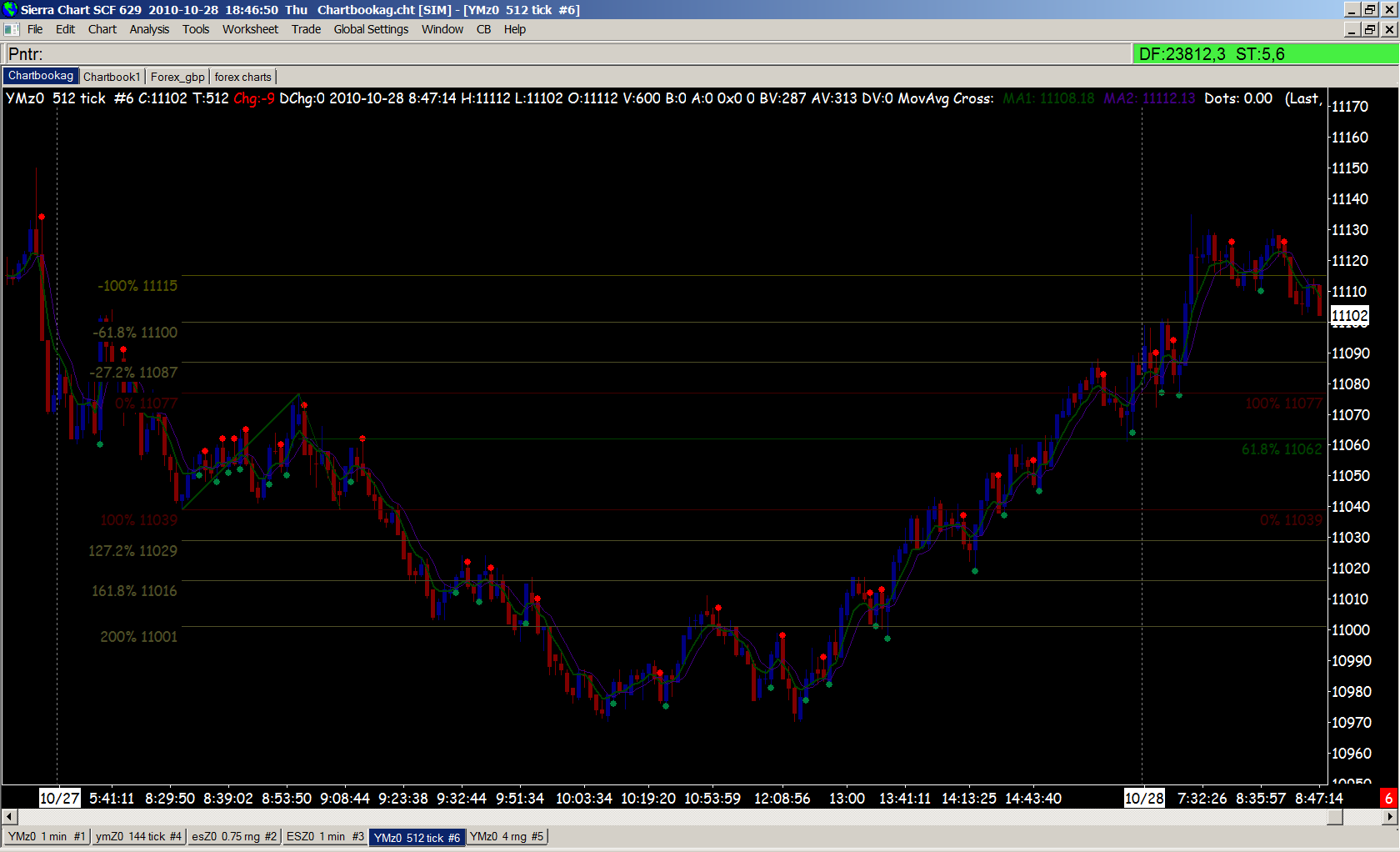Switch to the Chartbookag chartbook tab
The height and width of the screenshot is (852, 1400).
(x=41, y=76)
